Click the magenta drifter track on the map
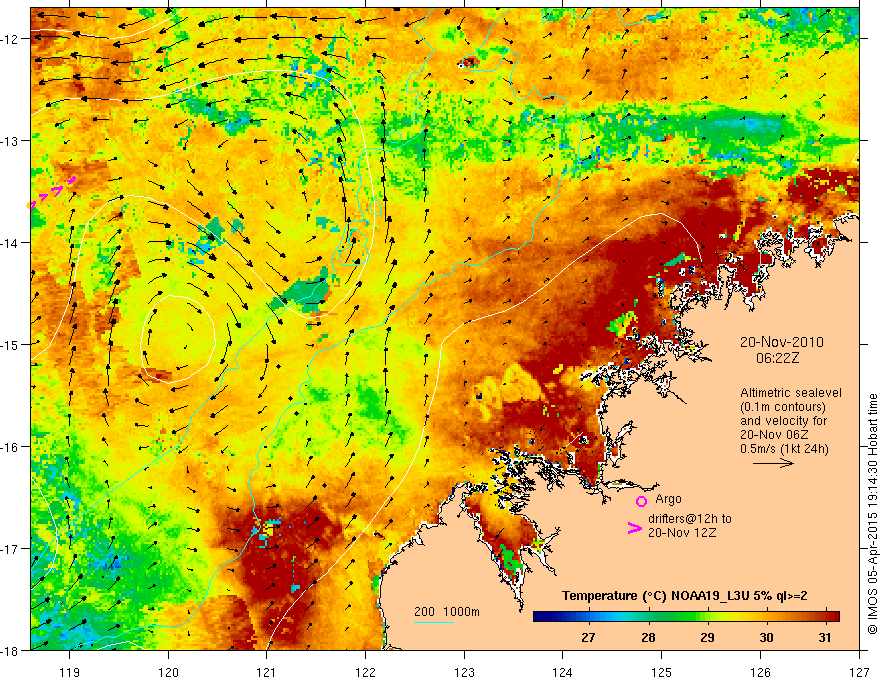Screen dimensions: 880x680 [52, 192]
